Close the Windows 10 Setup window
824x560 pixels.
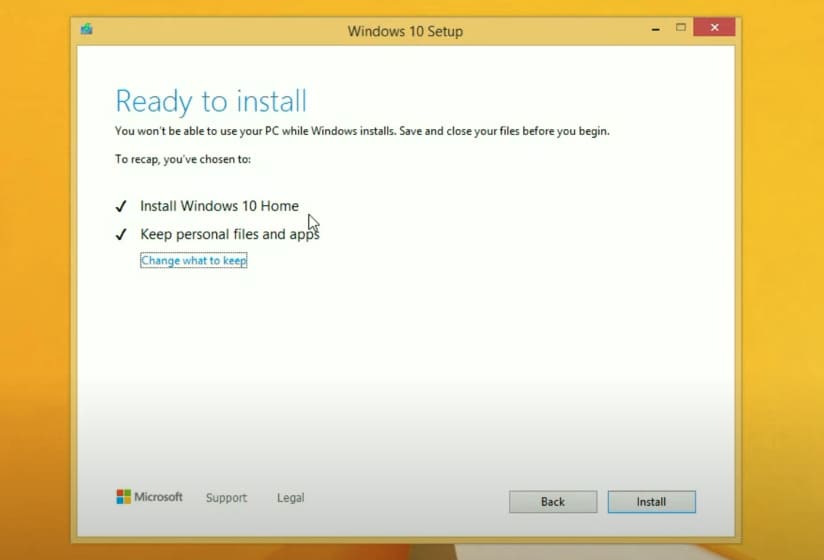tap(714, 28)
